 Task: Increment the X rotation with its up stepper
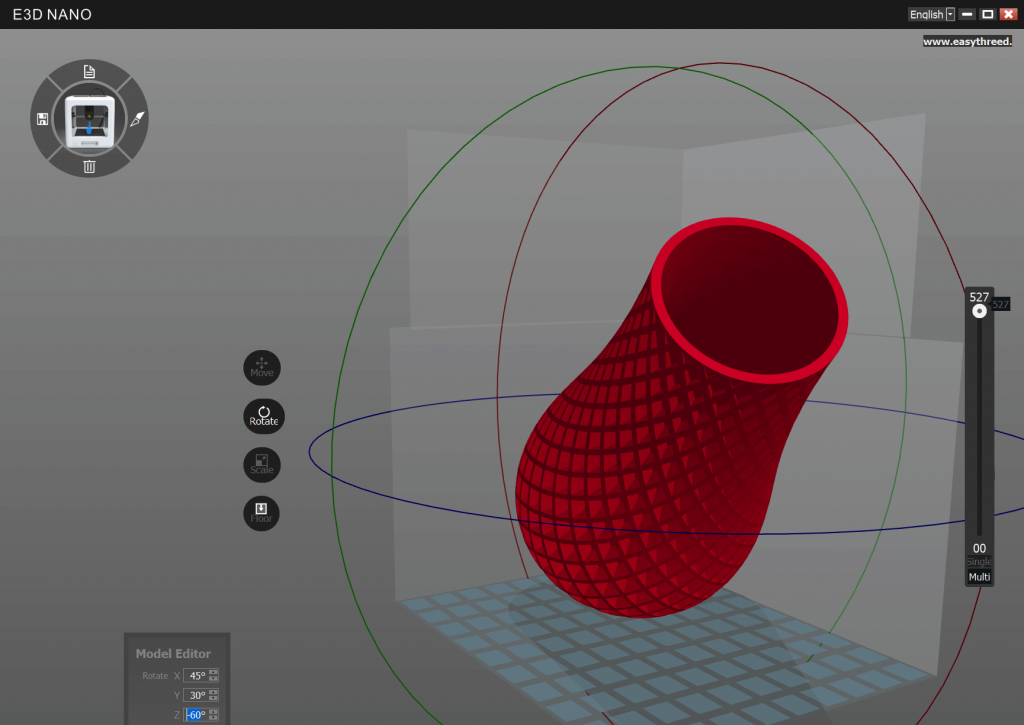[213, 671]
